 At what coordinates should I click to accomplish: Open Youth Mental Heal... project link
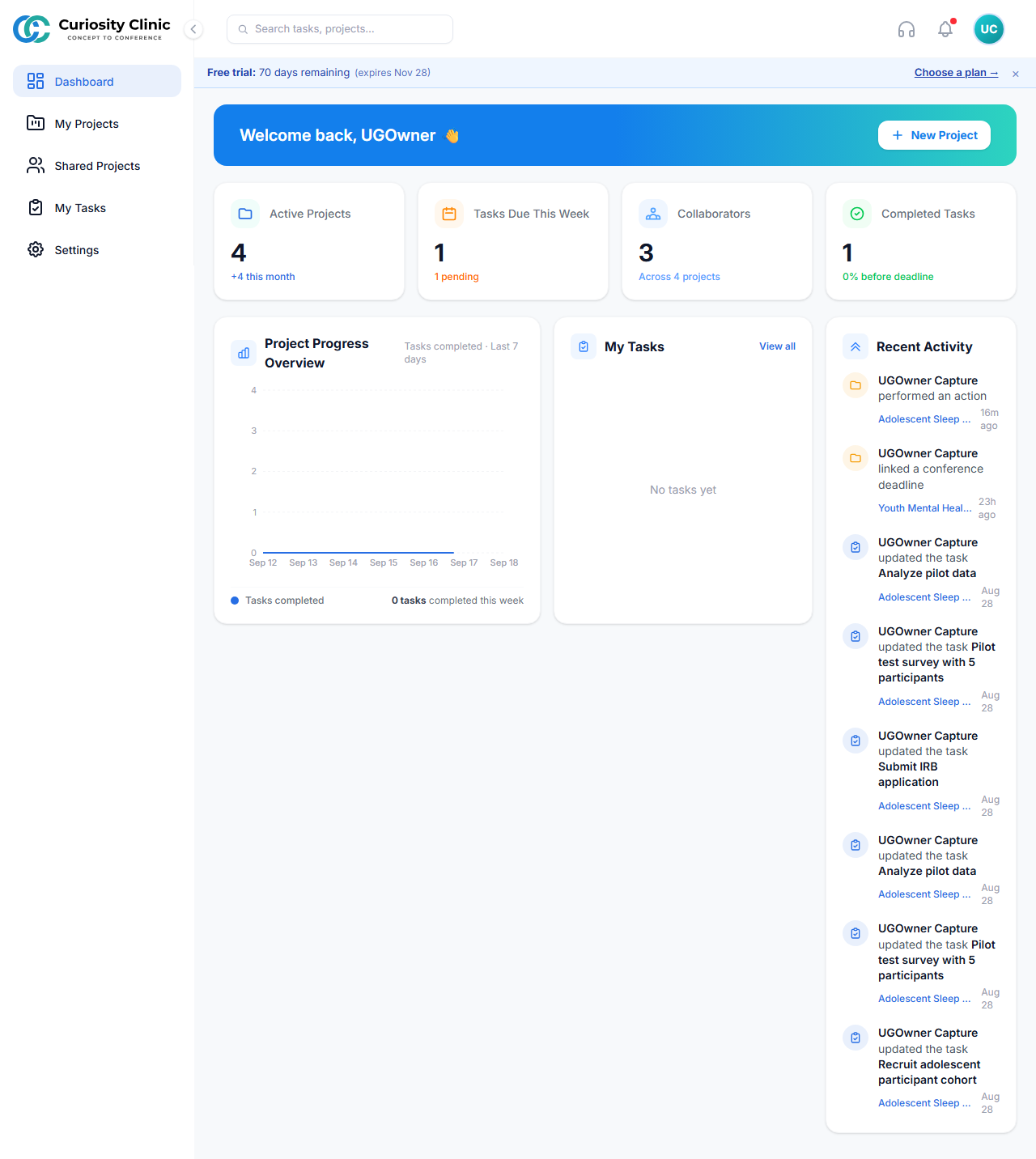coord(925,508)
